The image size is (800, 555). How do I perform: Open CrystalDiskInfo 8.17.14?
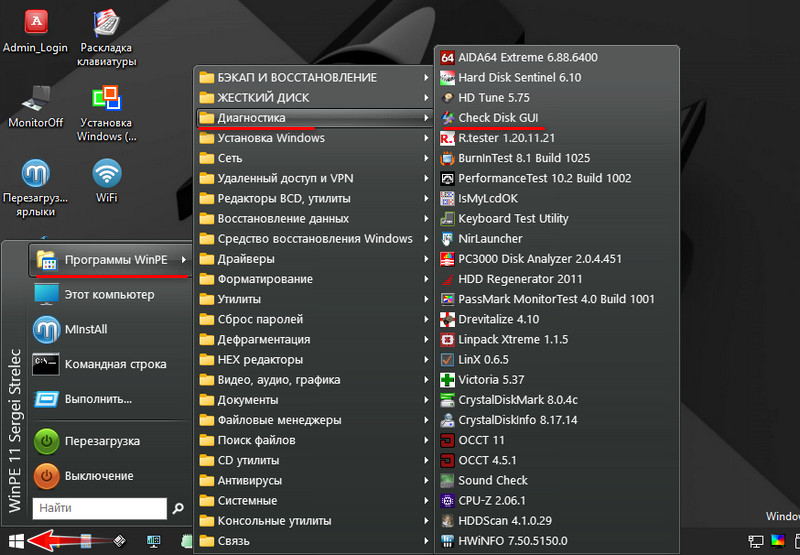(x=557, y=420)
